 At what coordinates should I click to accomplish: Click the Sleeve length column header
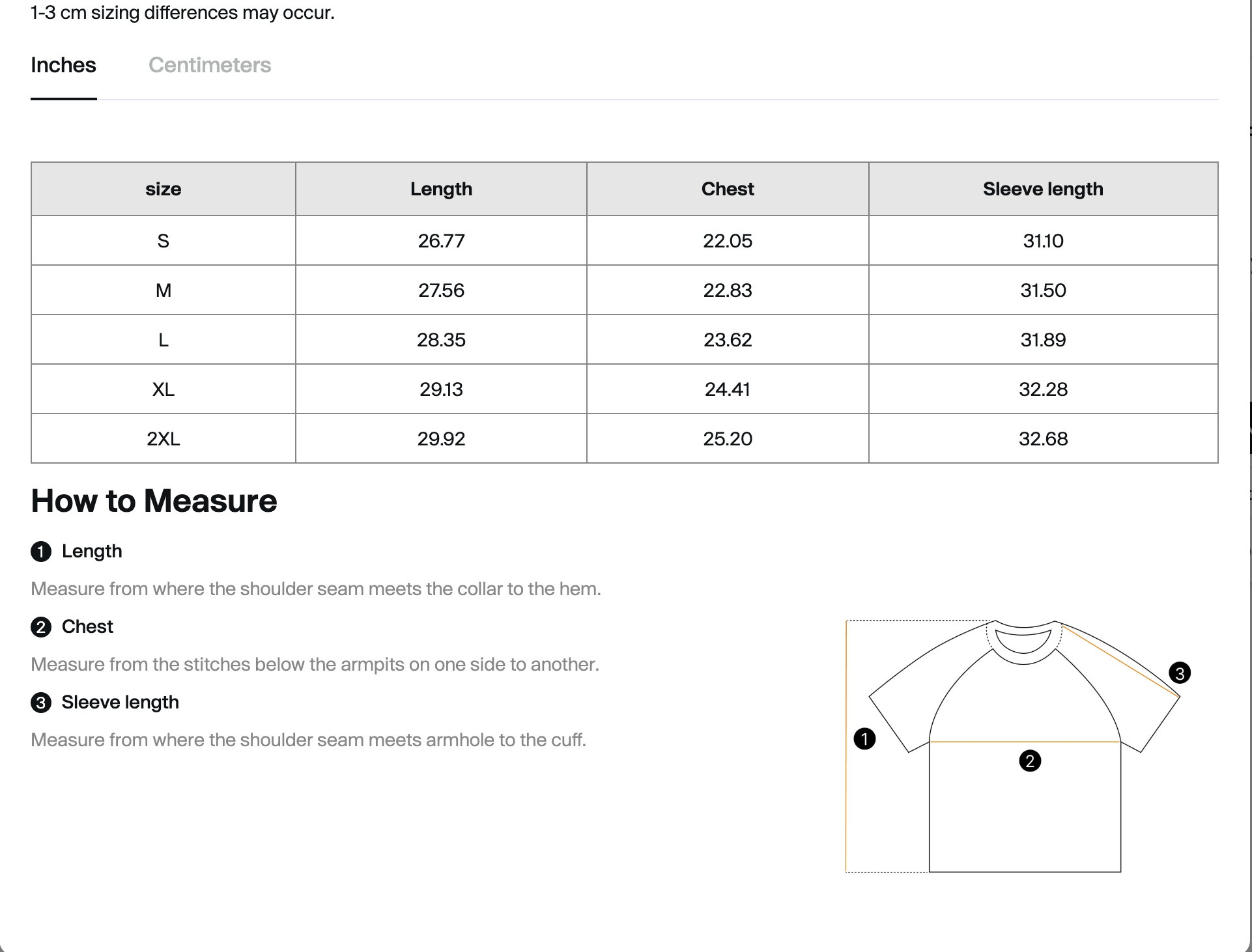point(1043,189)
